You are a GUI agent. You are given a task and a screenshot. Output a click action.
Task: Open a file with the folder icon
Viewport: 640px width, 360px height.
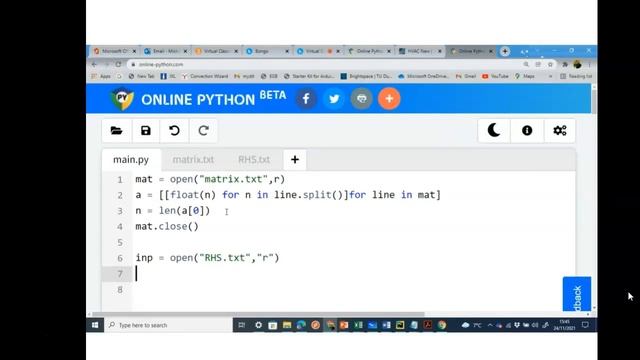[x=117, y=131]
